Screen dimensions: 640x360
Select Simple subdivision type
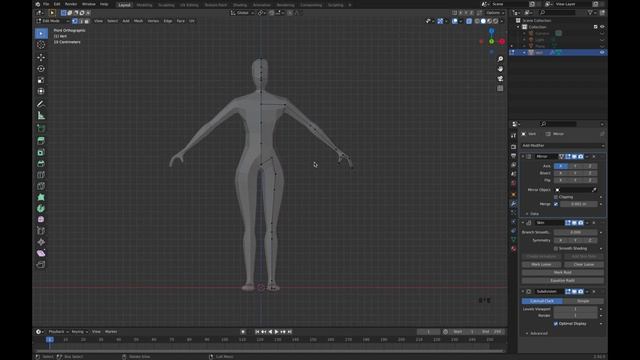[x=583, y=301]
